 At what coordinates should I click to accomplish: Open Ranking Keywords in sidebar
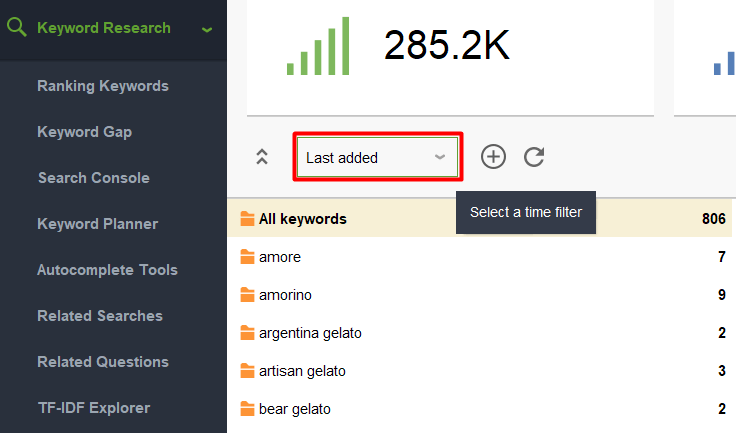(x=103, y=86)
